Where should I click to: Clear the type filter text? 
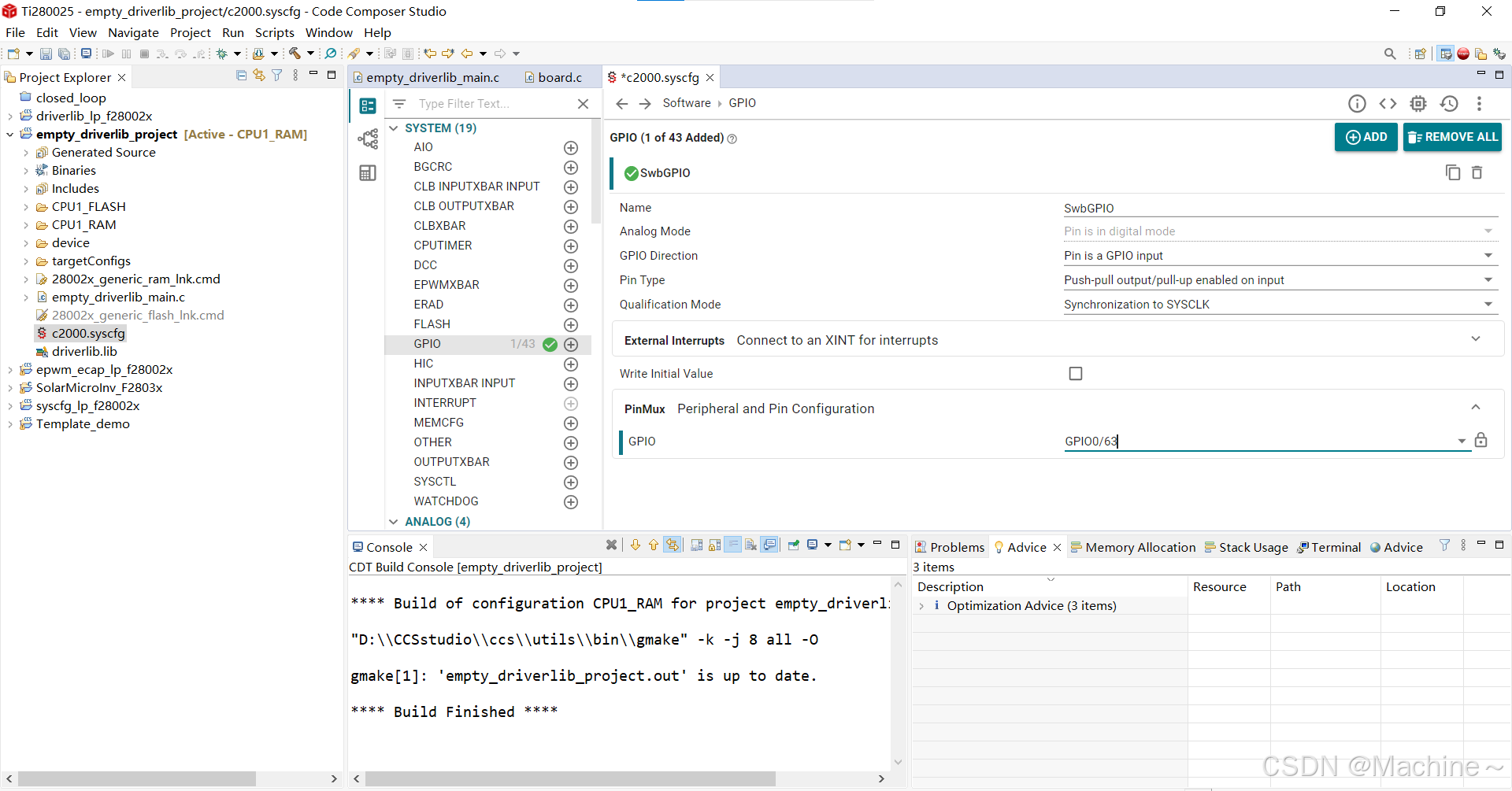(583, 104)
